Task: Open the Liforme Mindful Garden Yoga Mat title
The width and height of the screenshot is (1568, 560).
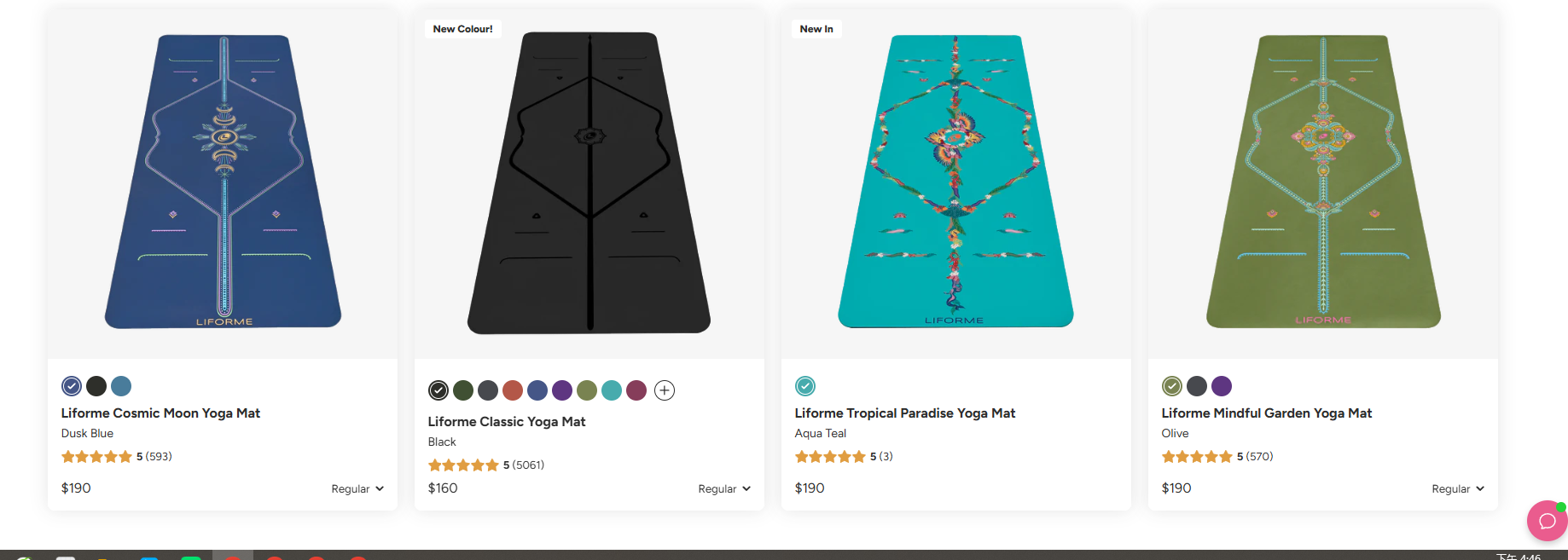Action: pos(1267,413)
